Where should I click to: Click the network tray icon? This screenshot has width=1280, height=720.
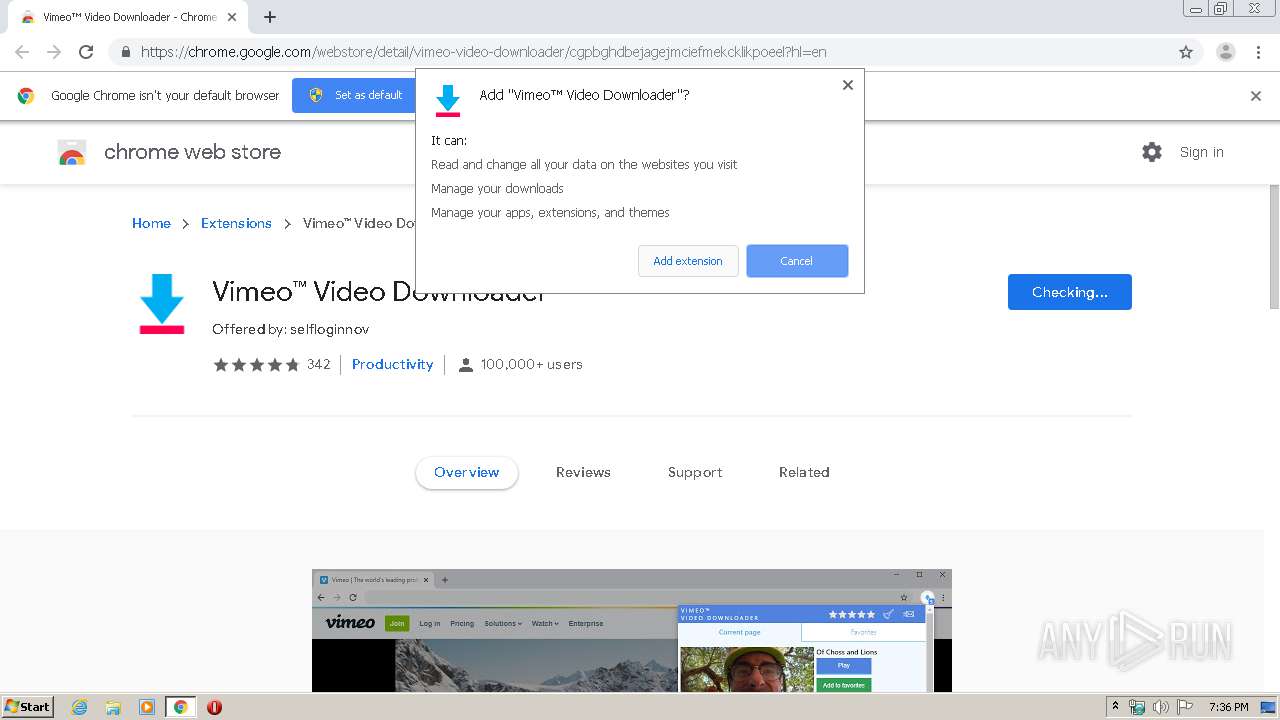point(1137,707)
